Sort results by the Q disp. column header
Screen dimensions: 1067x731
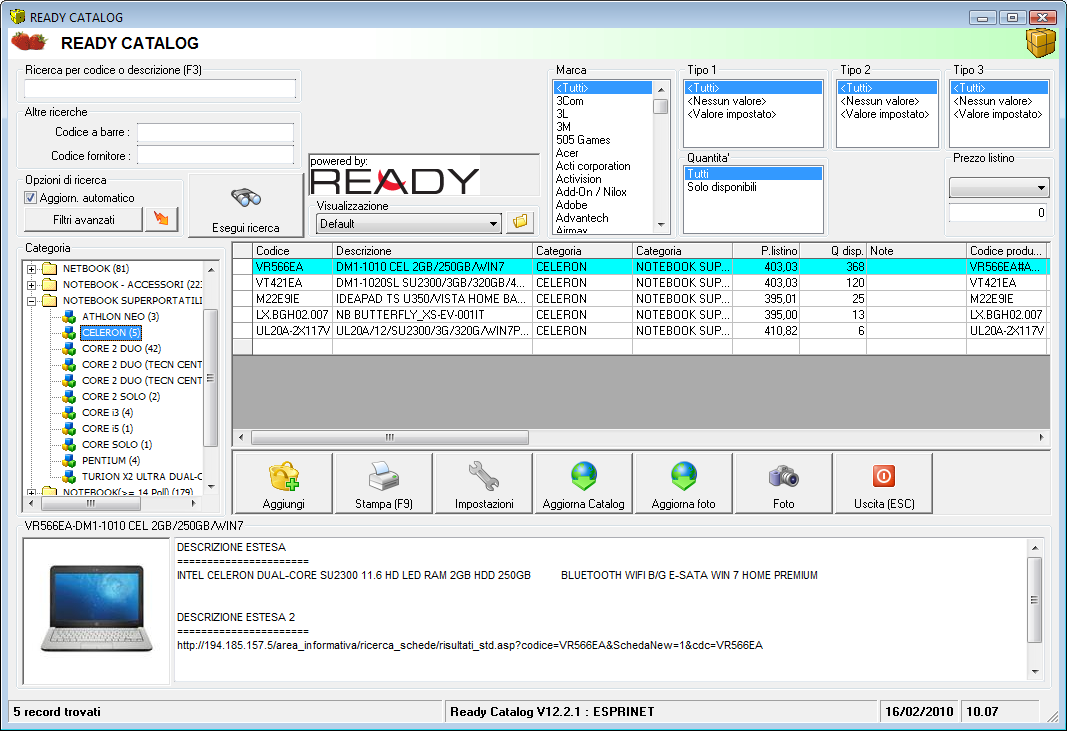(x=833, y=250)
